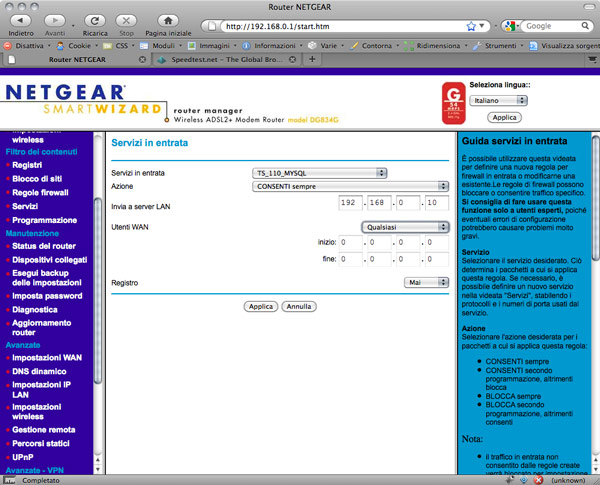Open the tab list button
This screenshot has width=600, height=485.
click(x=592, y=59)
